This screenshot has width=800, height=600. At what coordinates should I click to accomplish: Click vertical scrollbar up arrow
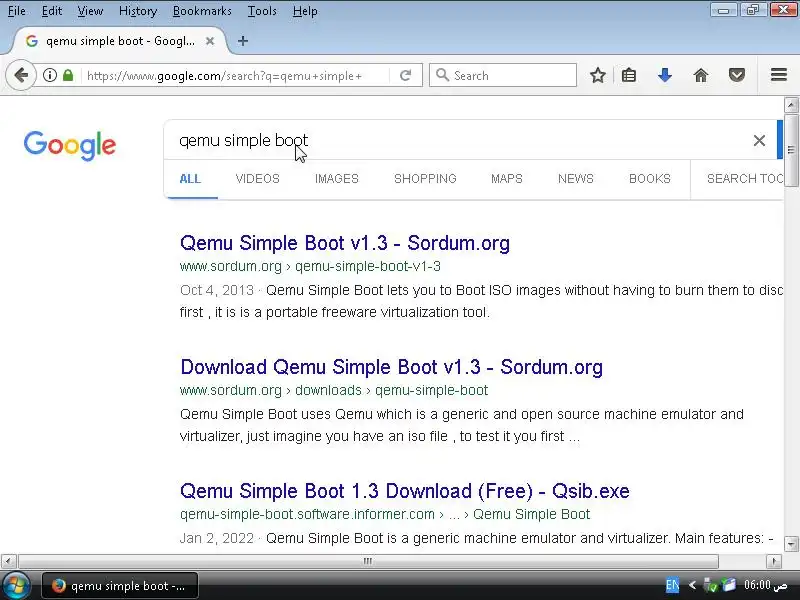click(x=791, y=105)
